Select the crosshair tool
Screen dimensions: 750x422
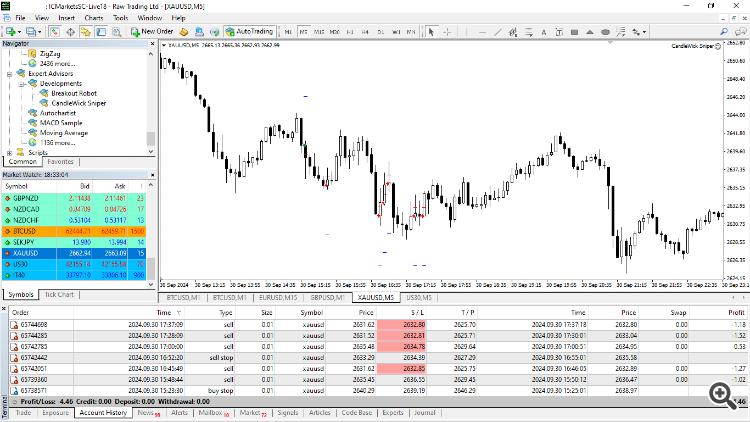click(447, 32)
